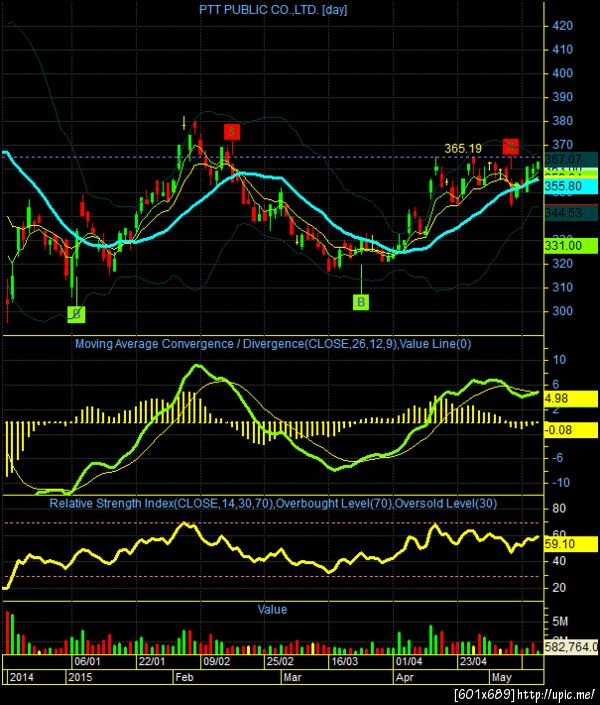The image size is (600, 705).
Task: Click the 380 price axis label
Action: (x=563, y=121)
